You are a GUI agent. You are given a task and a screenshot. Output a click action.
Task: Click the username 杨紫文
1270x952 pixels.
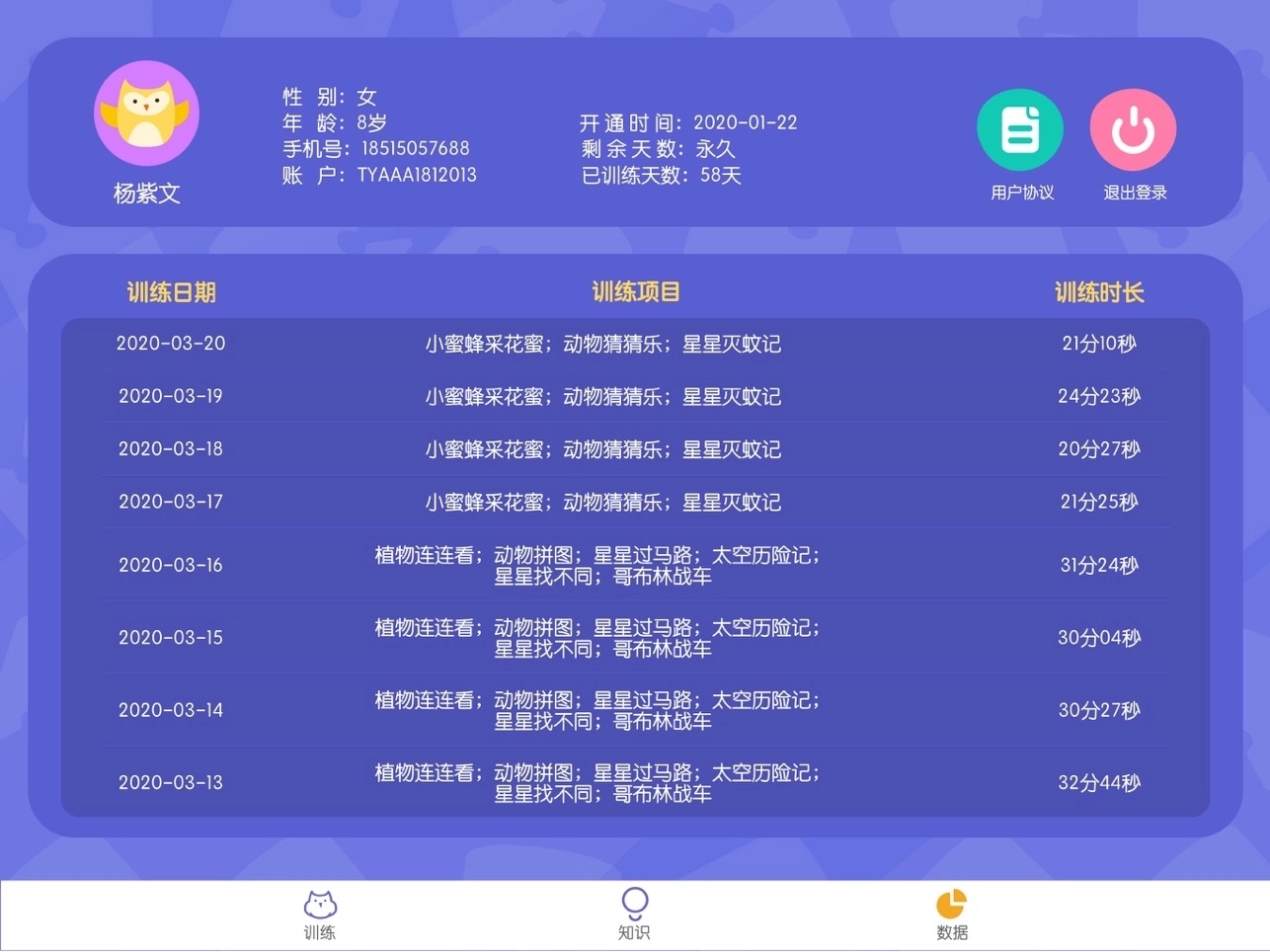(146, 195)
